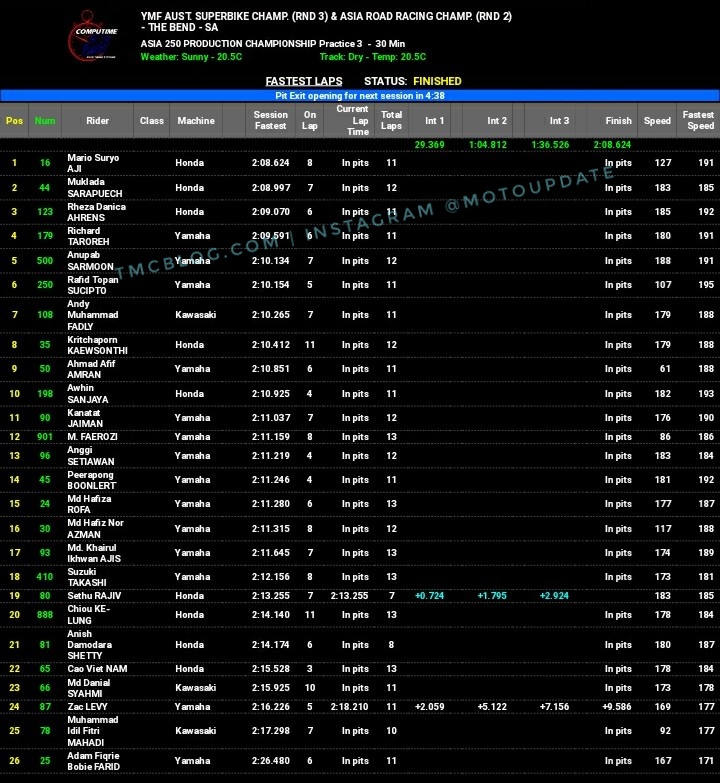
Task: Select rider Md Hafiza ROFA
Action: tap(89, 503)
